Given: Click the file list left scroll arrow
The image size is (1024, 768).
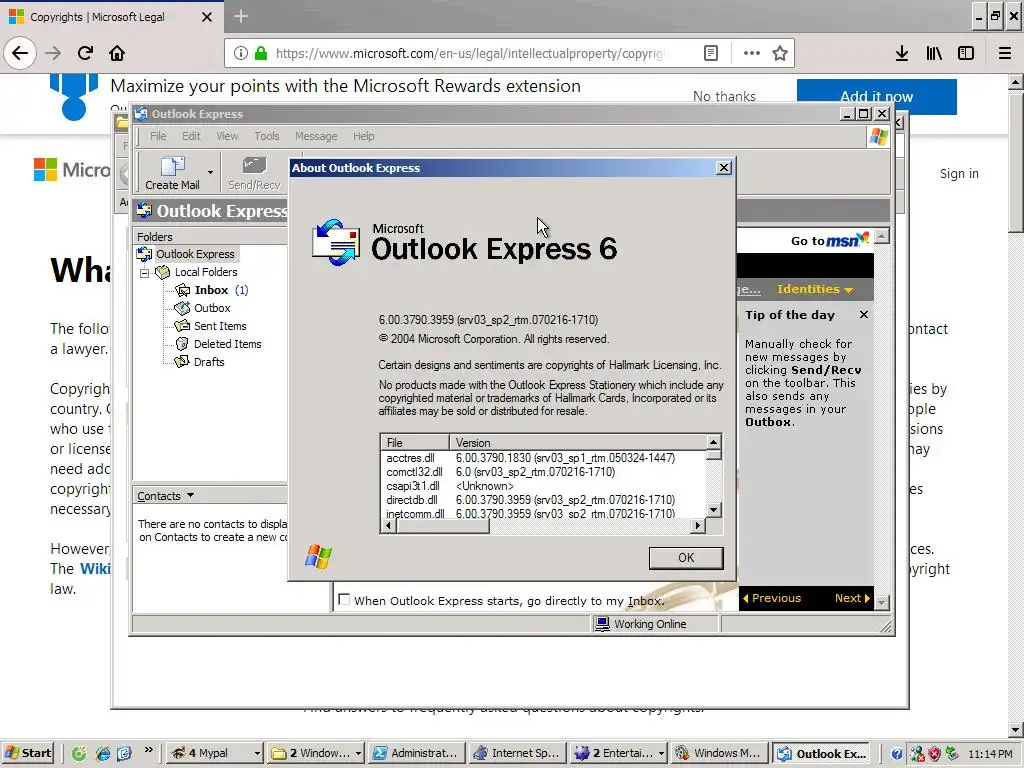Looking at the screenshot, I should coord(389,526).
